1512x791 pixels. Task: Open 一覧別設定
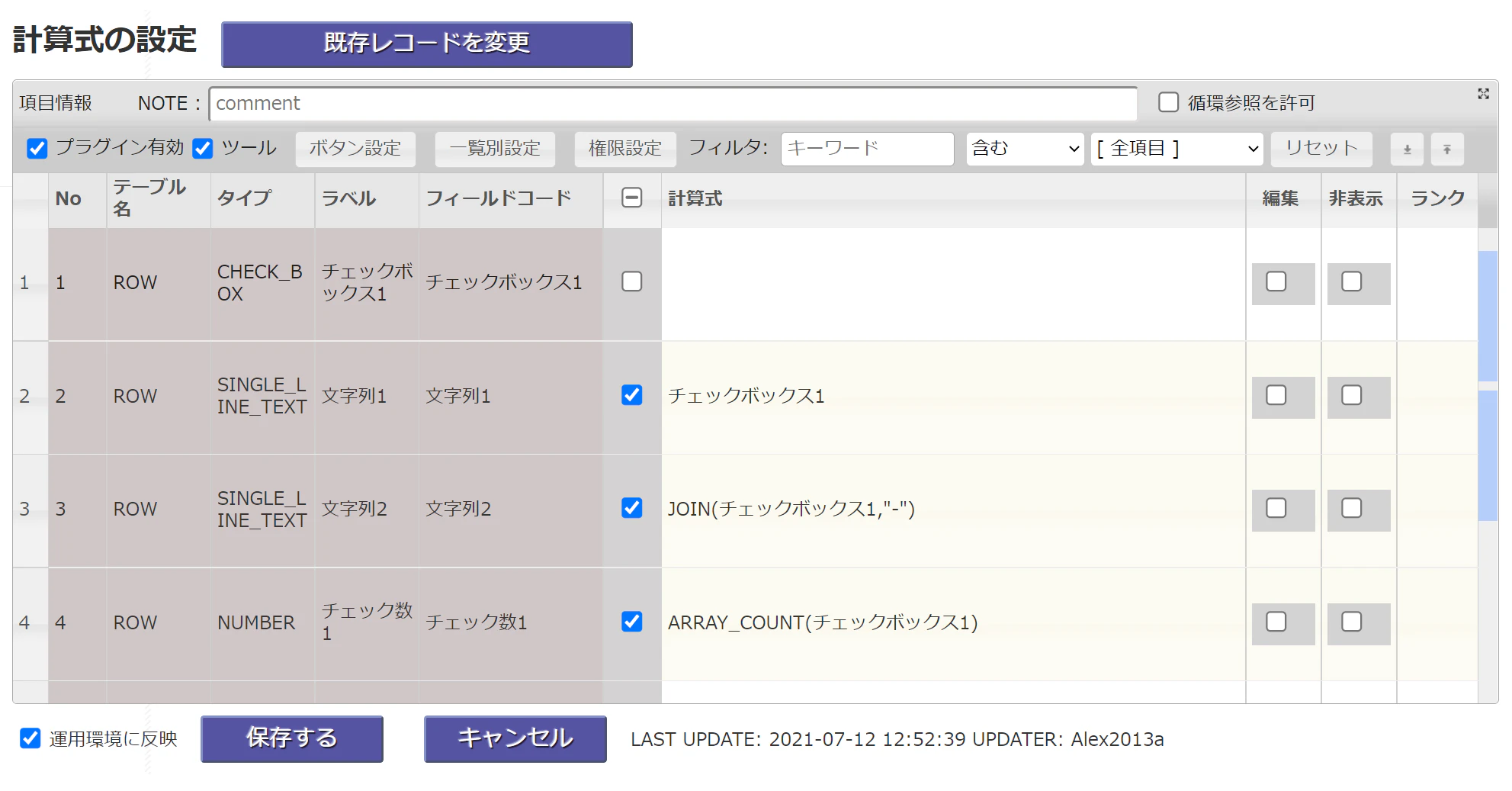point(495,149)
